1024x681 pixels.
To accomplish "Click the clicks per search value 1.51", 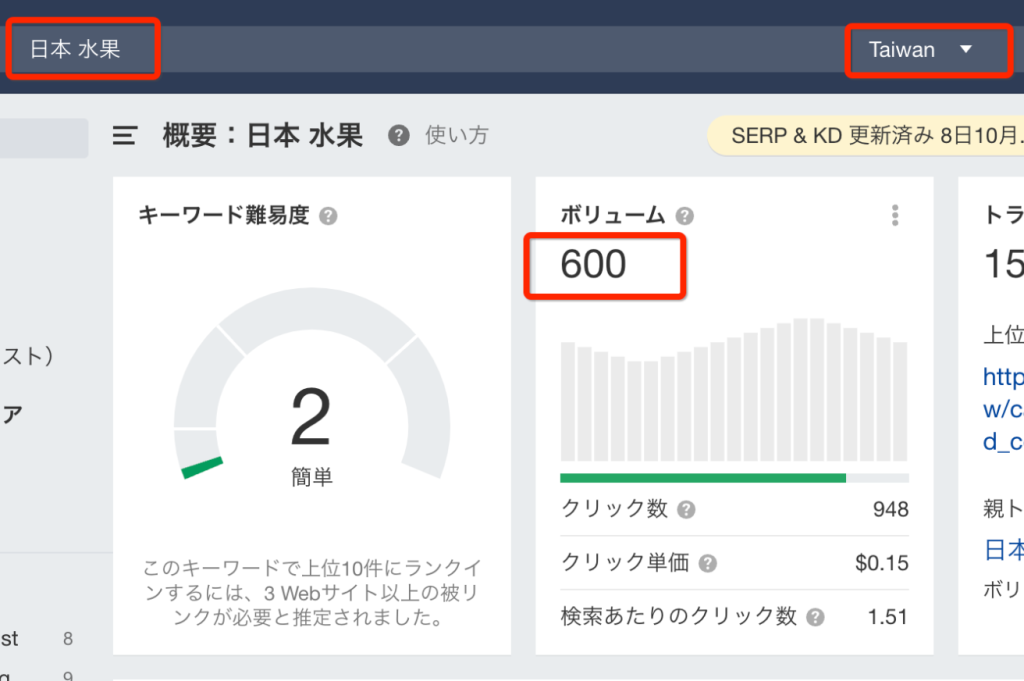I will (x=888, y=617).
